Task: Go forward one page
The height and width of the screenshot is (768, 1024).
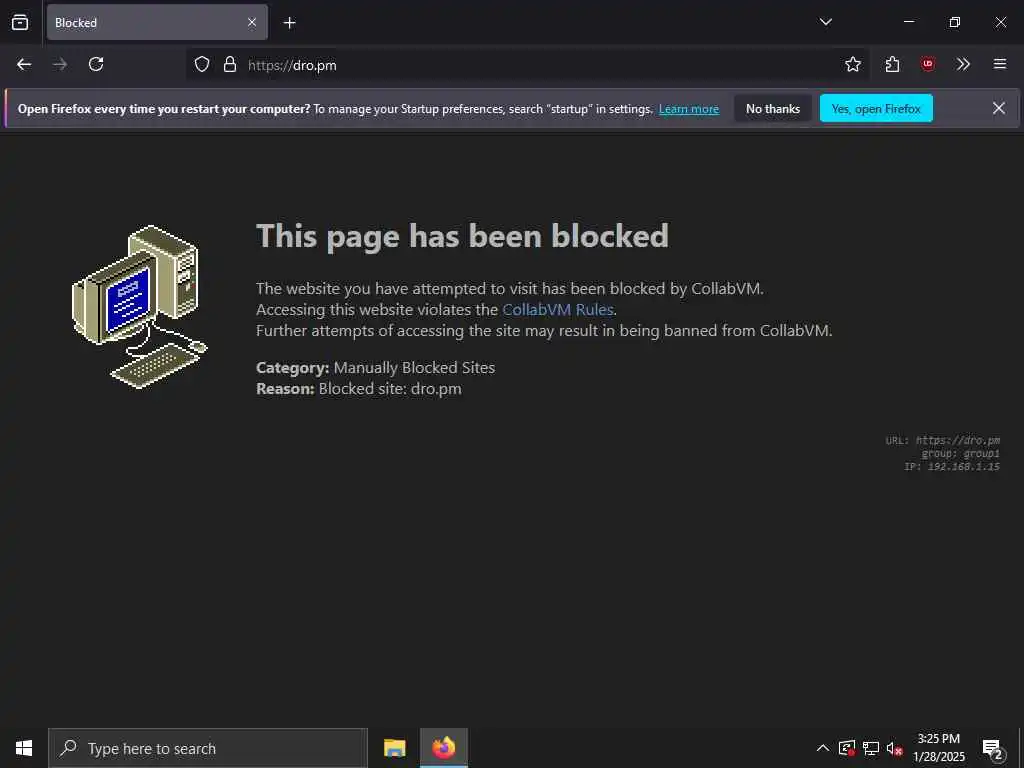Action: click(x=60, y=64)
